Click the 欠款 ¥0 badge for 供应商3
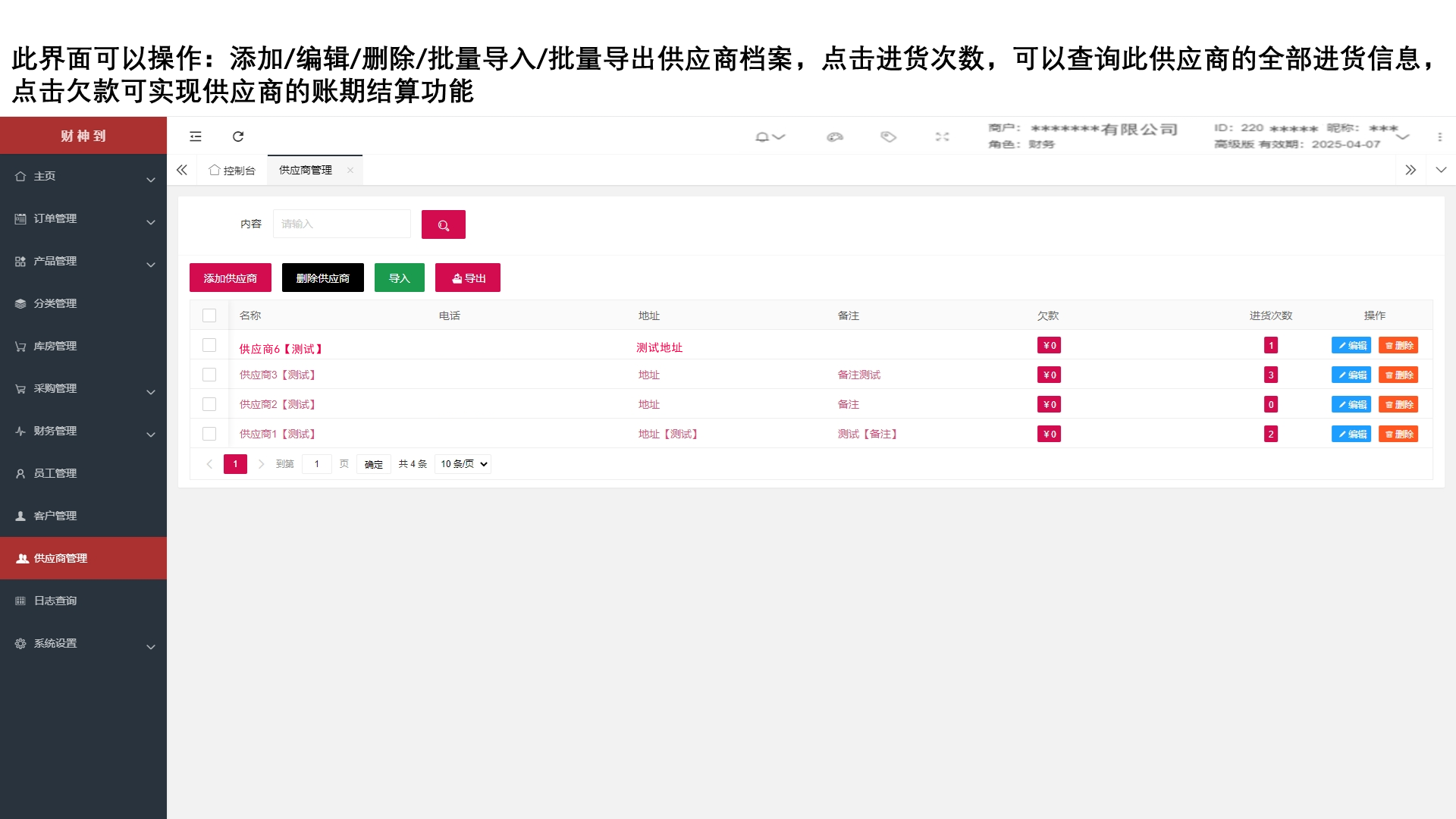 tap(1049, 375)
